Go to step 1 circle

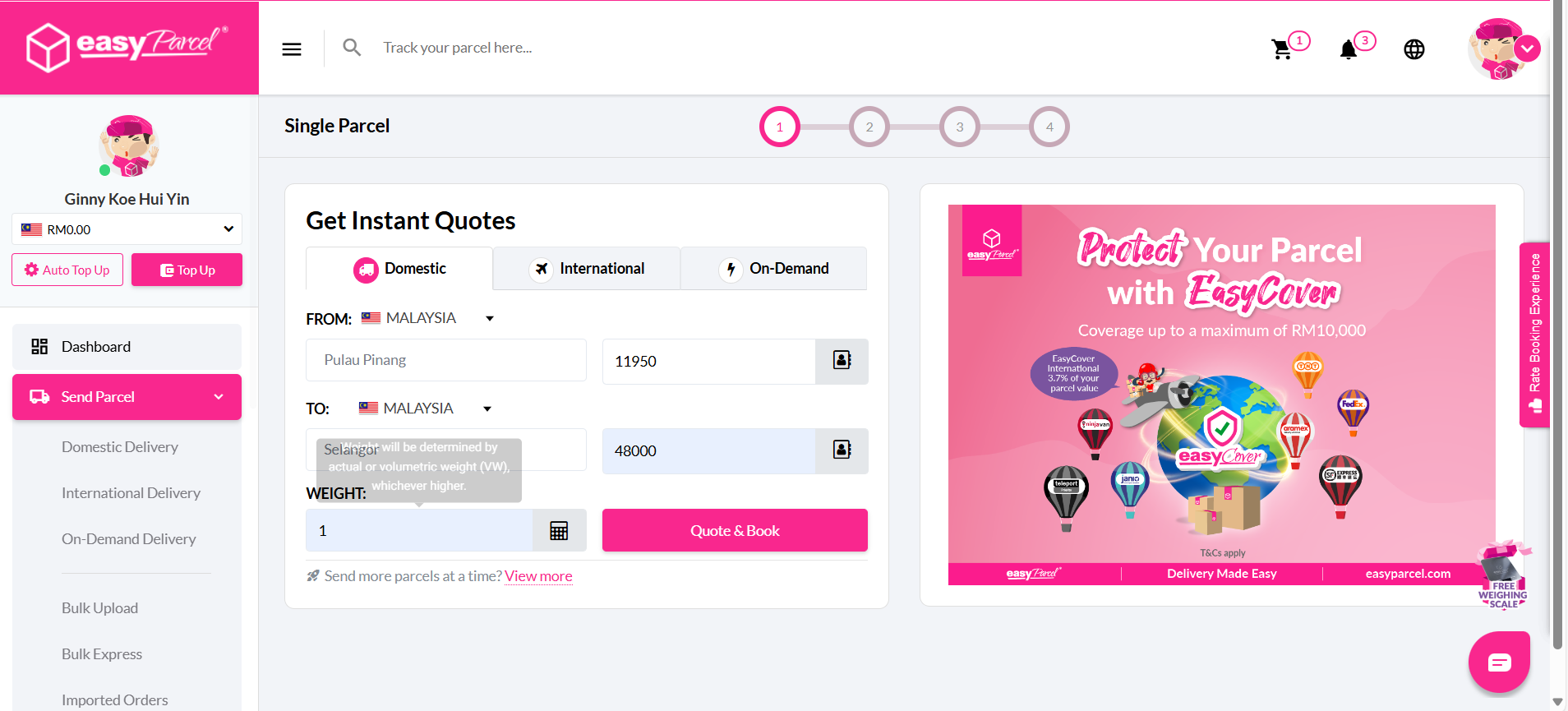coord(779,127)
